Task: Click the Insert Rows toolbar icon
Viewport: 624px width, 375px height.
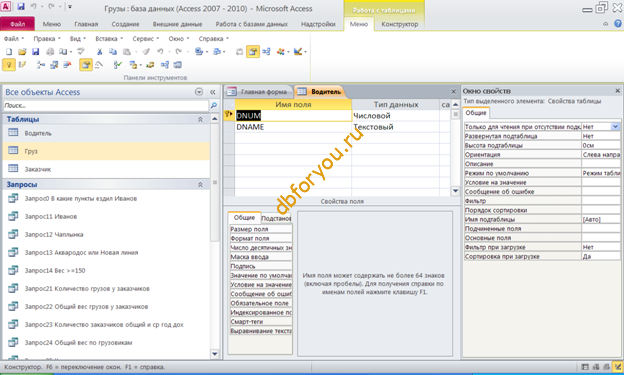Action: point(41,65)
